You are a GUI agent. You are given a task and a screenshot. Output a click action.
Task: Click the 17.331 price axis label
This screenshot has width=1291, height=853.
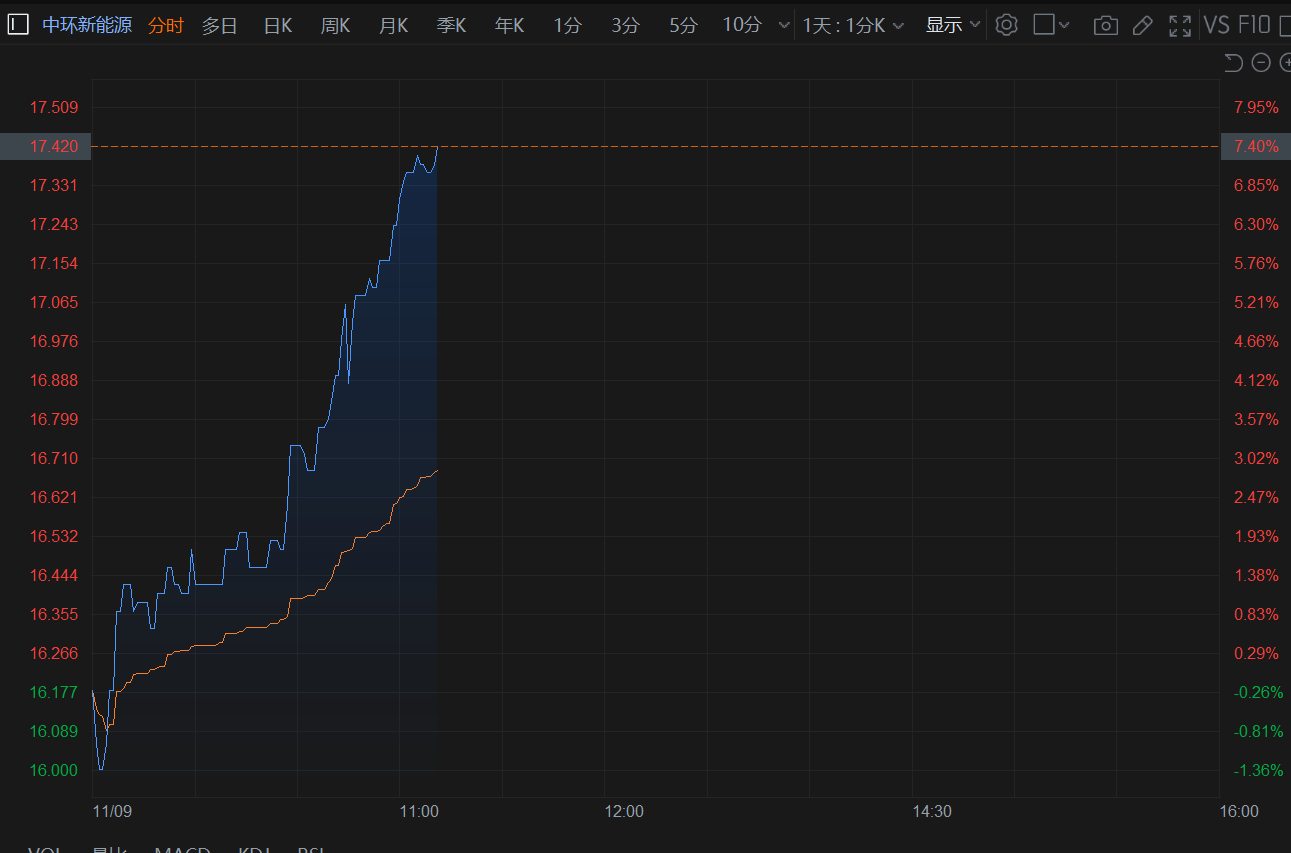(x=54, y=185)
